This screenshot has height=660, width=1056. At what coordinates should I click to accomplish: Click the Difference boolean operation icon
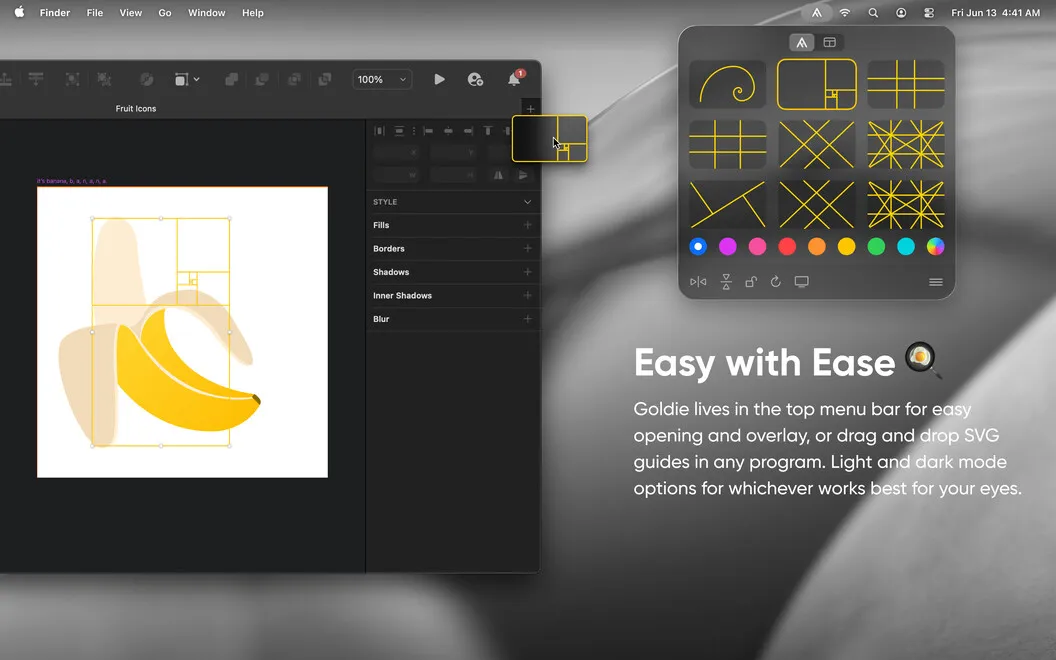(325, 79)
